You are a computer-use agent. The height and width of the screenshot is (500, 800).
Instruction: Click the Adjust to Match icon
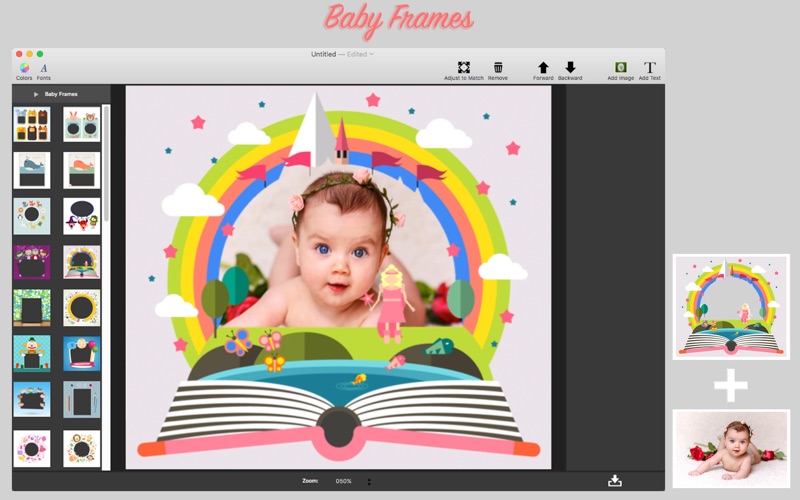(464, 67)
